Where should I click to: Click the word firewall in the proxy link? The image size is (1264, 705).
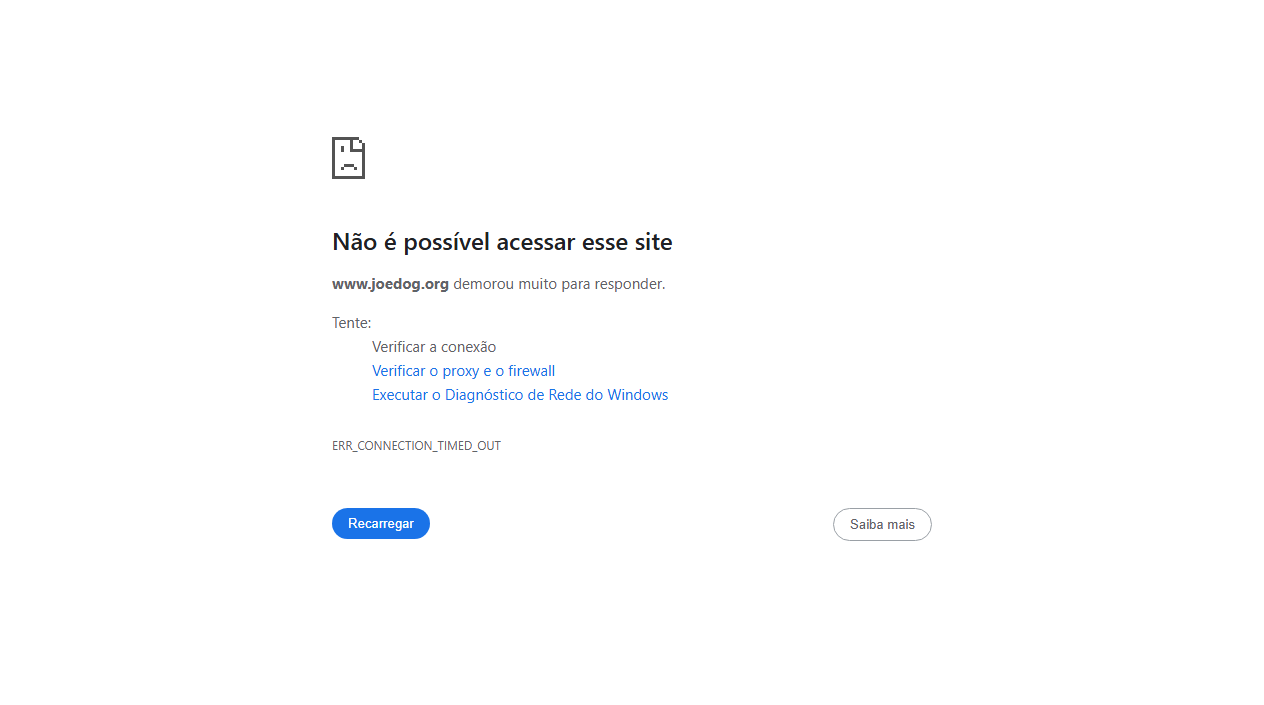tap(531, 371)
